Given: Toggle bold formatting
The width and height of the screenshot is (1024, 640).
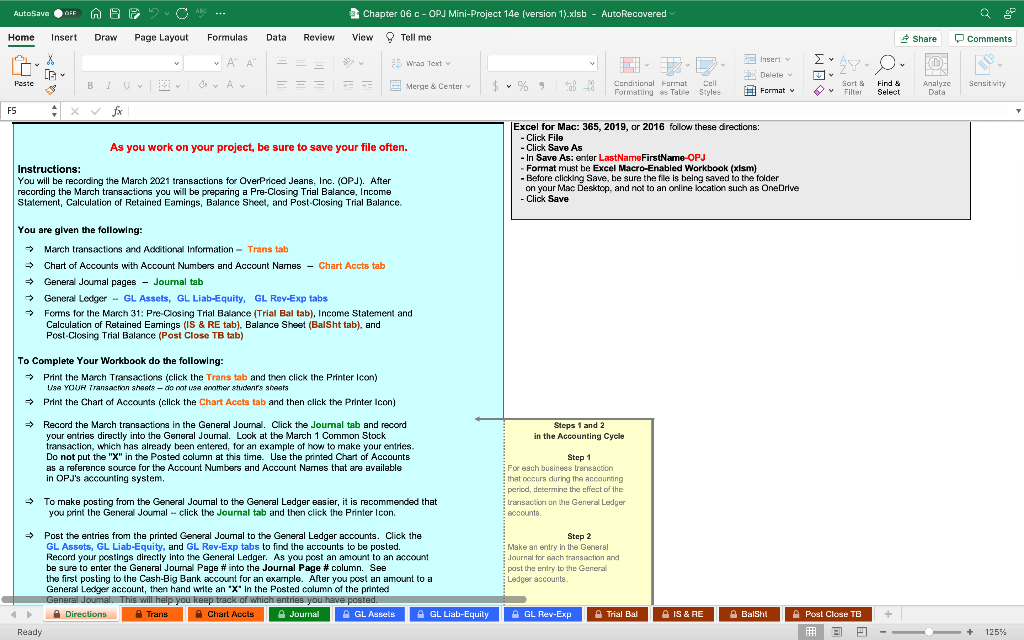Looking at the screenshot, I should (x=91, y=85).
